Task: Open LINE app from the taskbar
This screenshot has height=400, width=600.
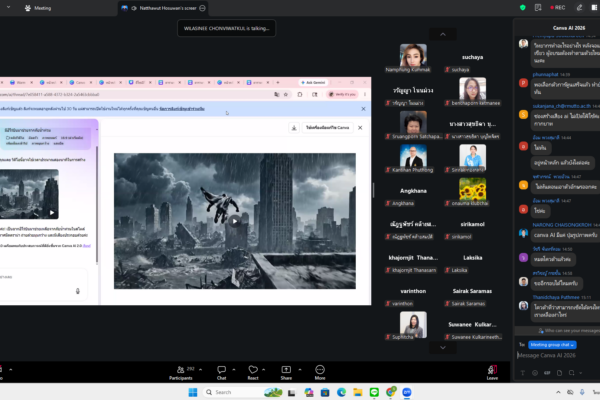Action: pyautogui.click(x=374, y=392)
